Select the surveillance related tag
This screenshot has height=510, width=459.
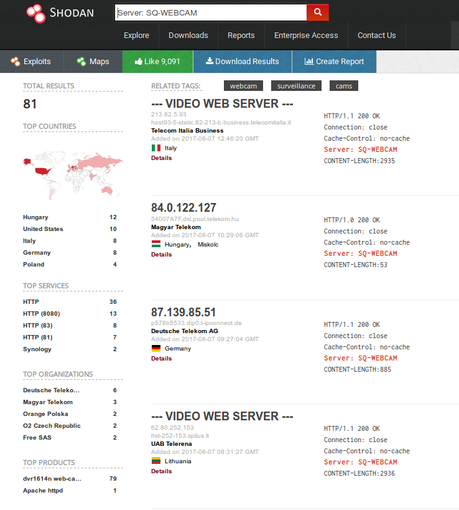(296, 86)
